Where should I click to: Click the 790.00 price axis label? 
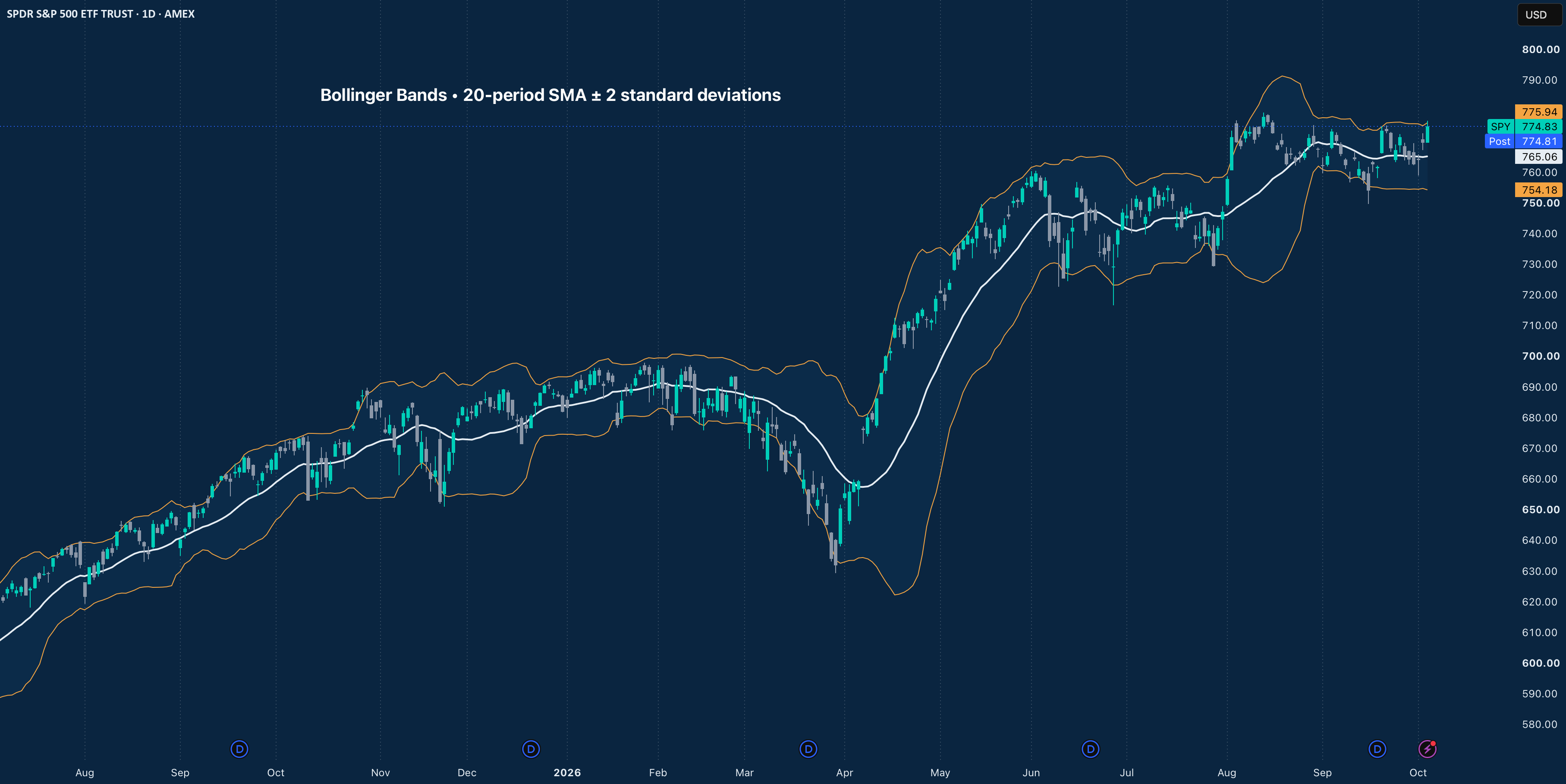pyautogui.click(x=1539, y=80)
